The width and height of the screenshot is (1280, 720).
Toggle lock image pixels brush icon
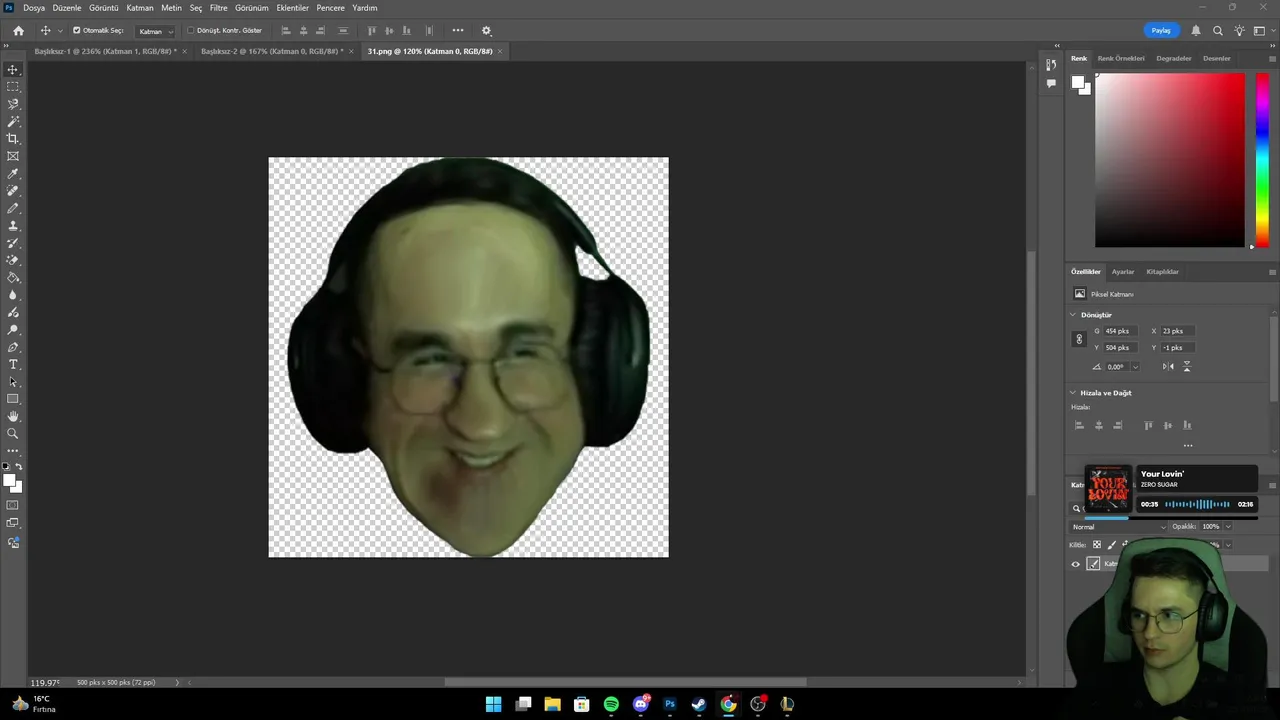click(1111, 545)
